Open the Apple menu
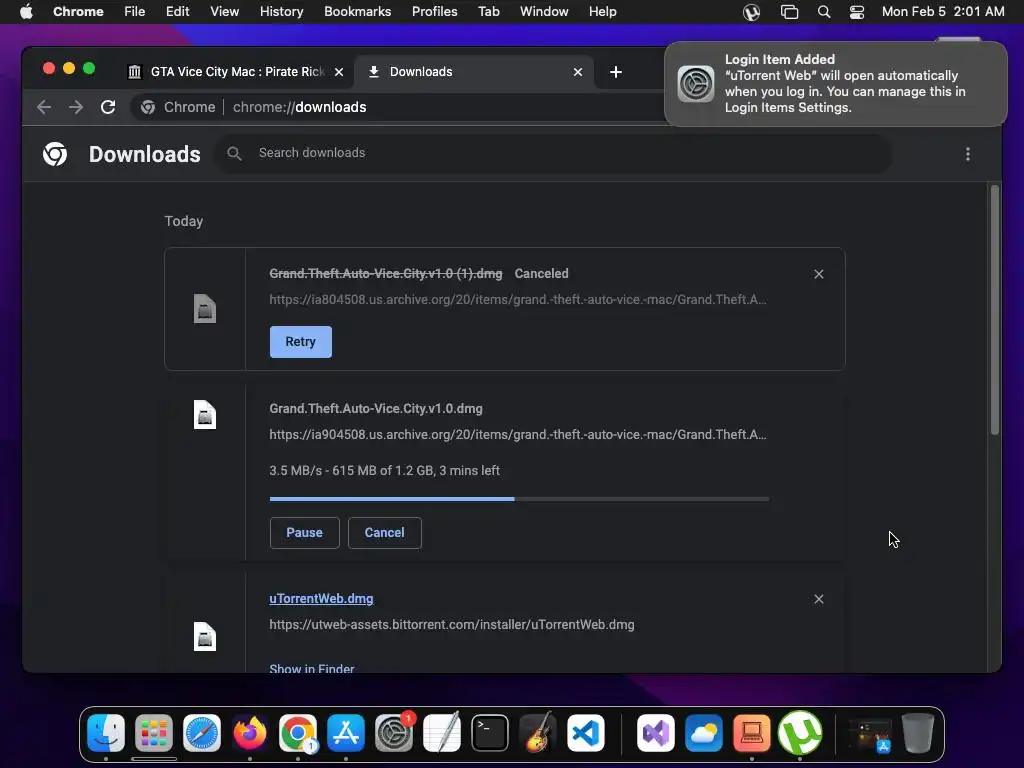This screenshot has height=768, width=1024. (x=26, y=12)
